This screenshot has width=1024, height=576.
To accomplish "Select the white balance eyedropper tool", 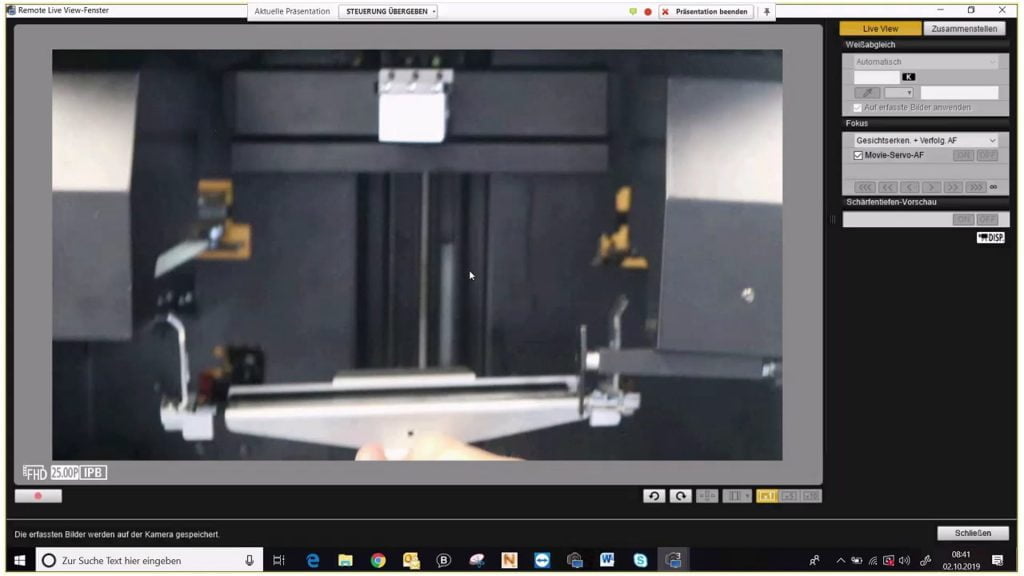I will point(866,93).
